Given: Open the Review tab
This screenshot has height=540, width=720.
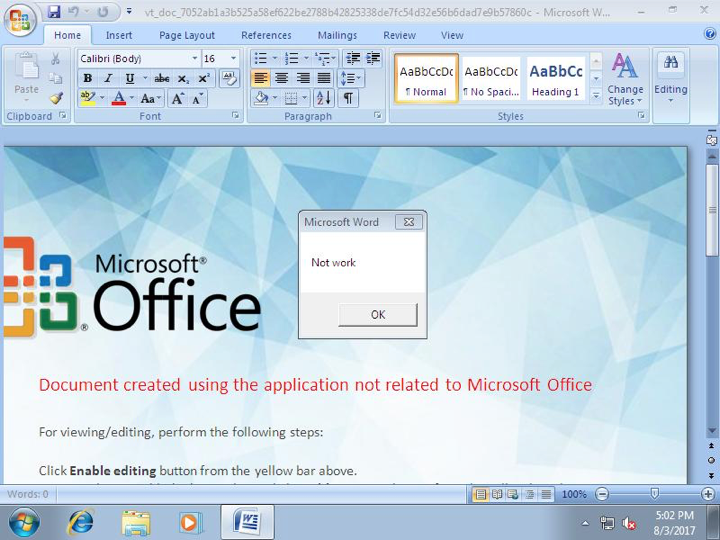Looking at the screenshot, I should (x=399, y=35).
